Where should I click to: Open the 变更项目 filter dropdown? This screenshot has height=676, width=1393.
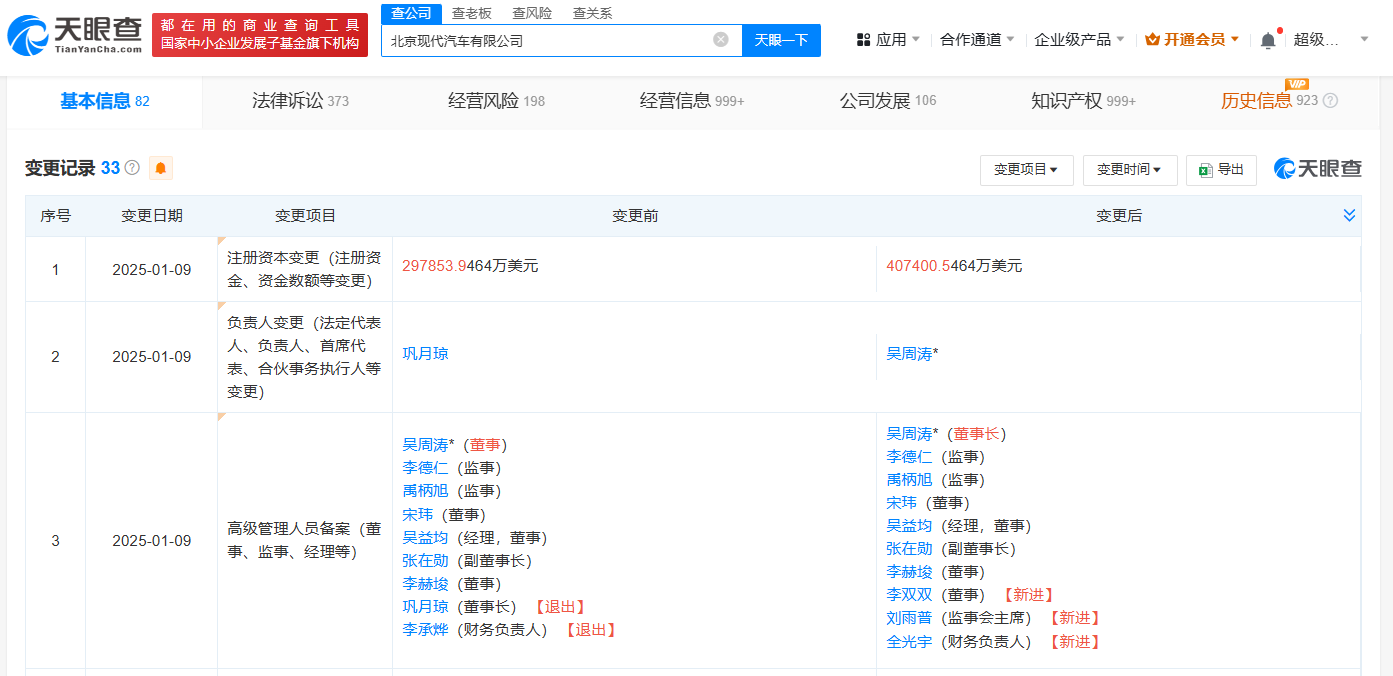1026,170
